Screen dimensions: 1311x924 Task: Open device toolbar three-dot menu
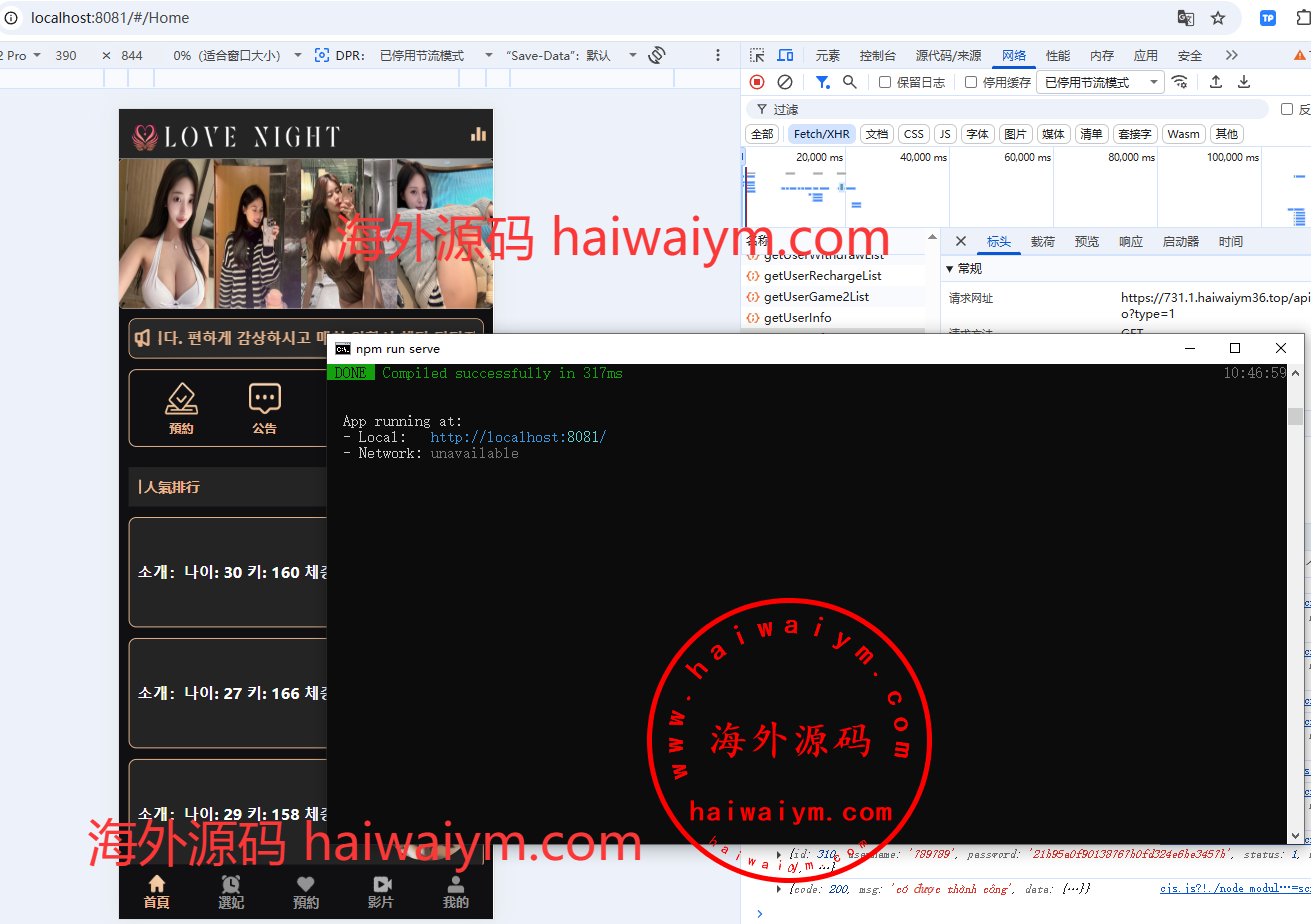click(718, 56)
